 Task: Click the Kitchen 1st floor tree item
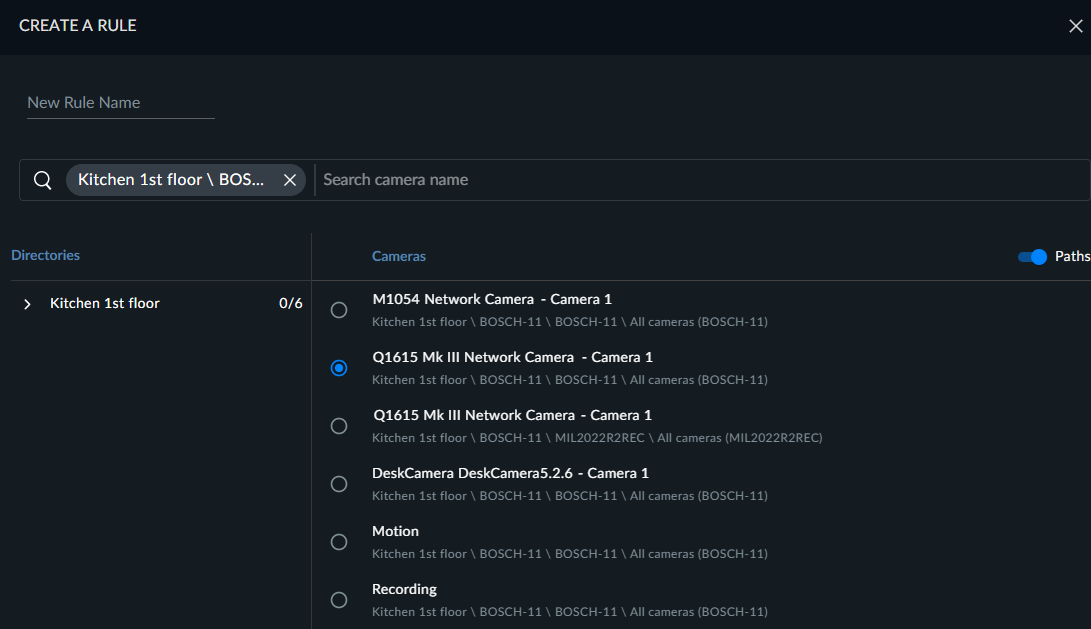(105, 303)
